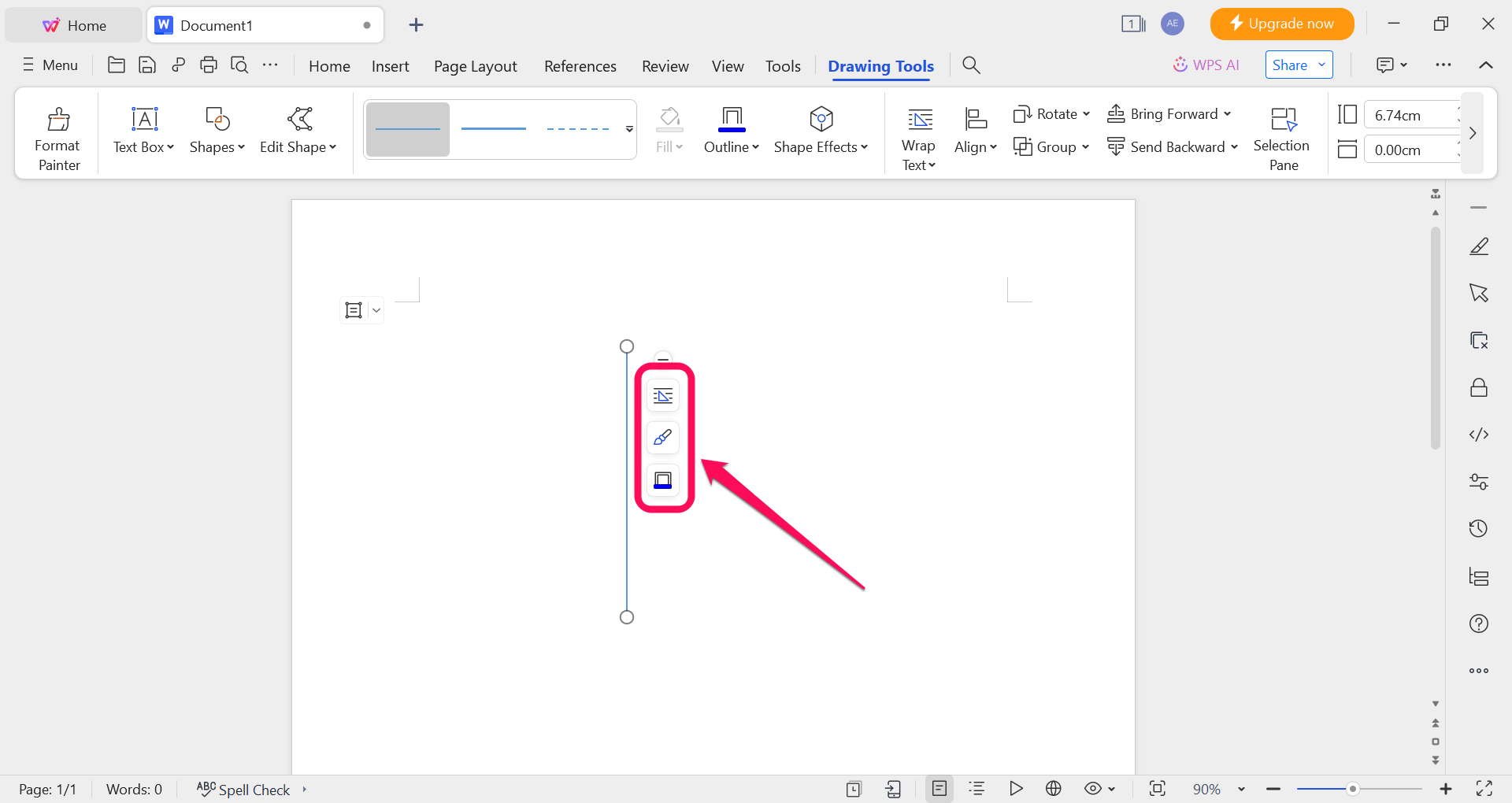This screenshot has width=1512, height=803.
Task: Switch to outline view in status bar
Action: click(x=976, y=789)
